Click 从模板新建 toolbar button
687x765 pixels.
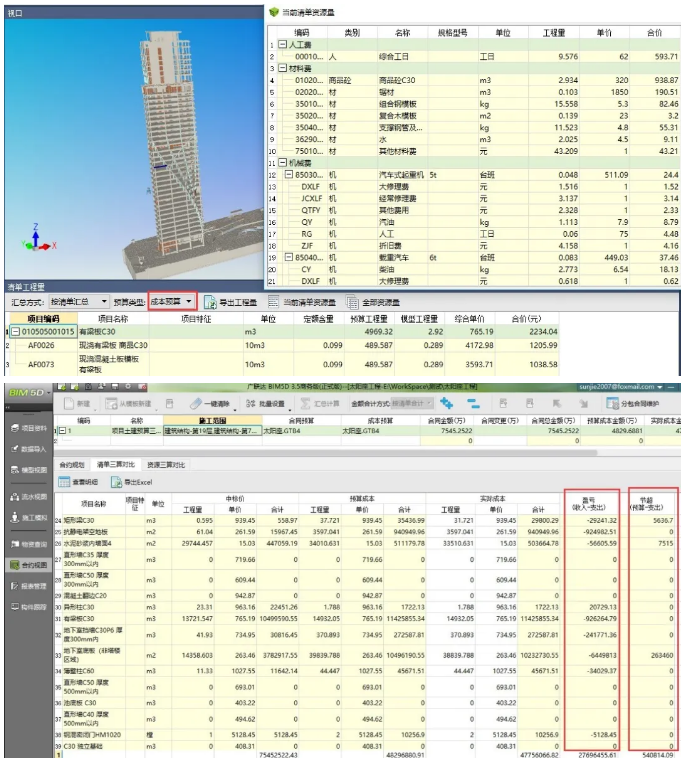[x=128, y=403]
